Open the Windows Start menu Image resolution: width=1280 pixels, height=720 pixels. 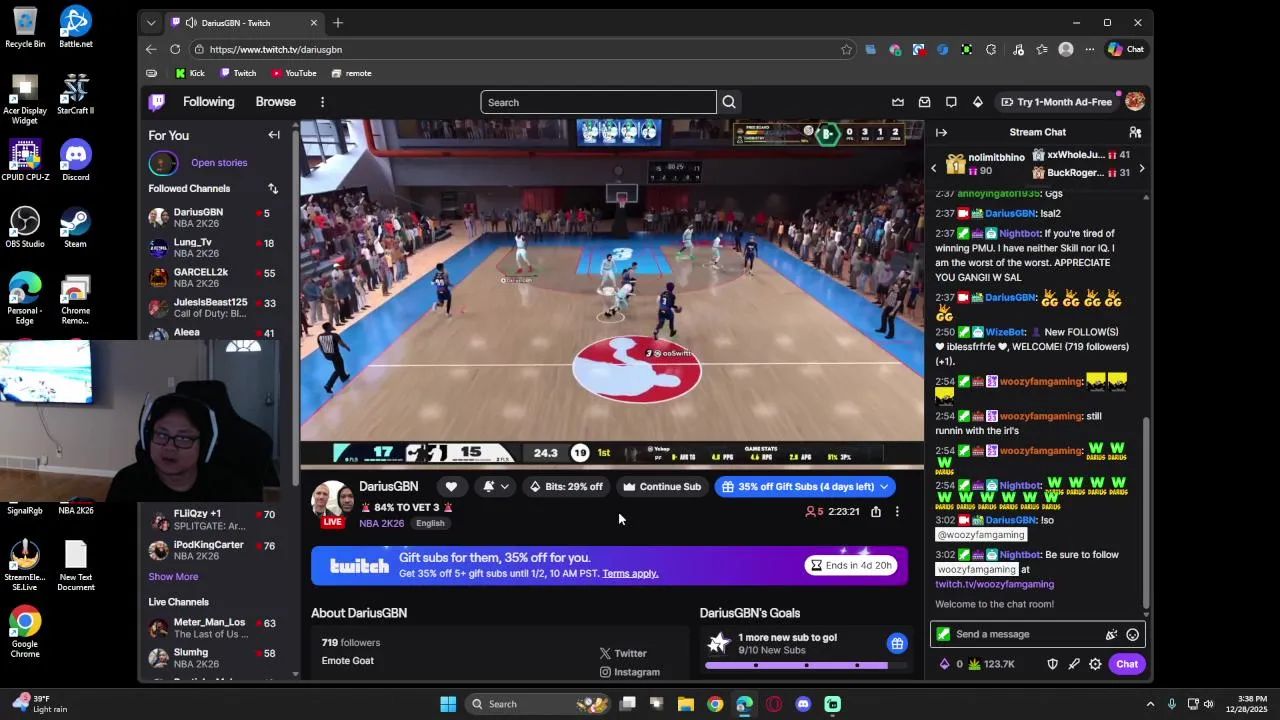[448, 704]
